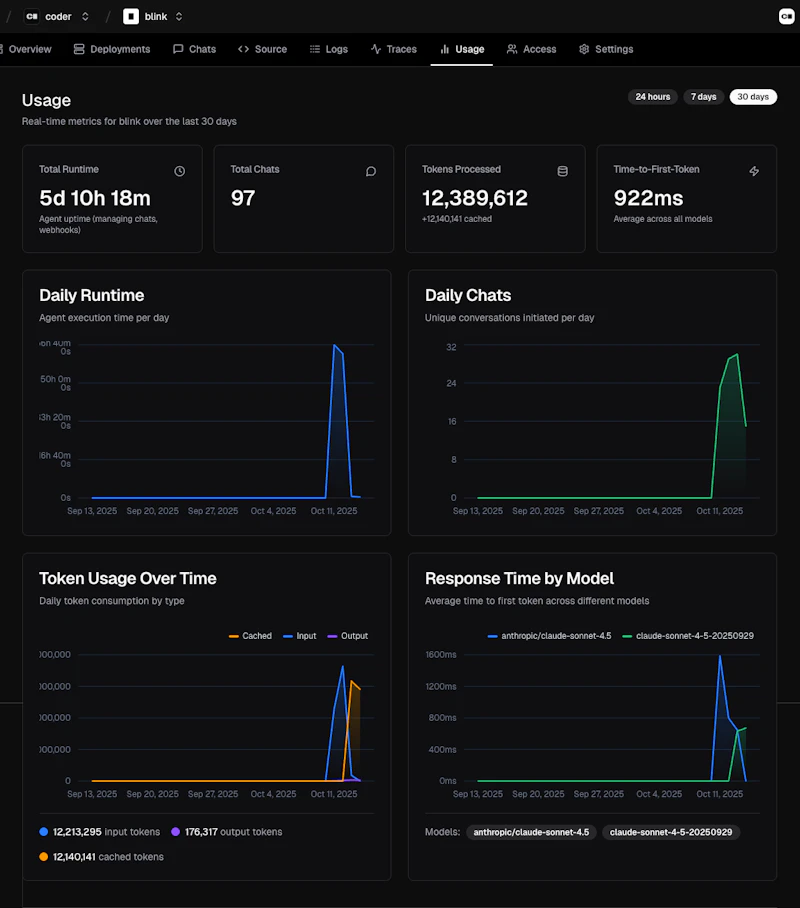
Task: Click the user avatar in top right
Action: tap(786, 16)
